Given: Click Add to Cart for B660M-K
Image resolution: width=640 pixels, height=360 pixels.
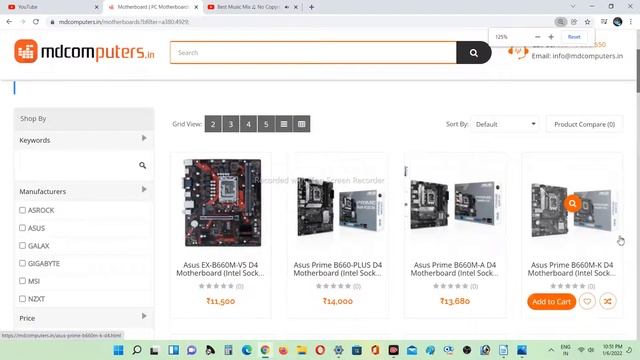Looking at the screenshot, I should click(x=551, y=302).
